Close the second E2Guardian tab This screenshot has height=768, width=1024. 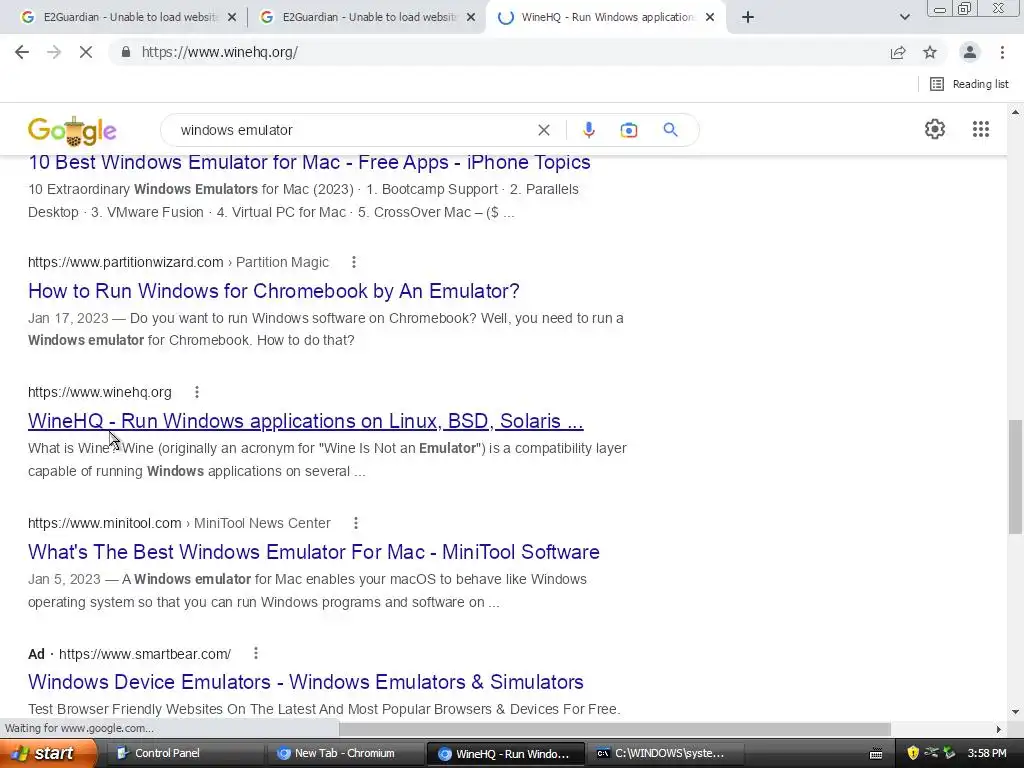click(471, 17)
